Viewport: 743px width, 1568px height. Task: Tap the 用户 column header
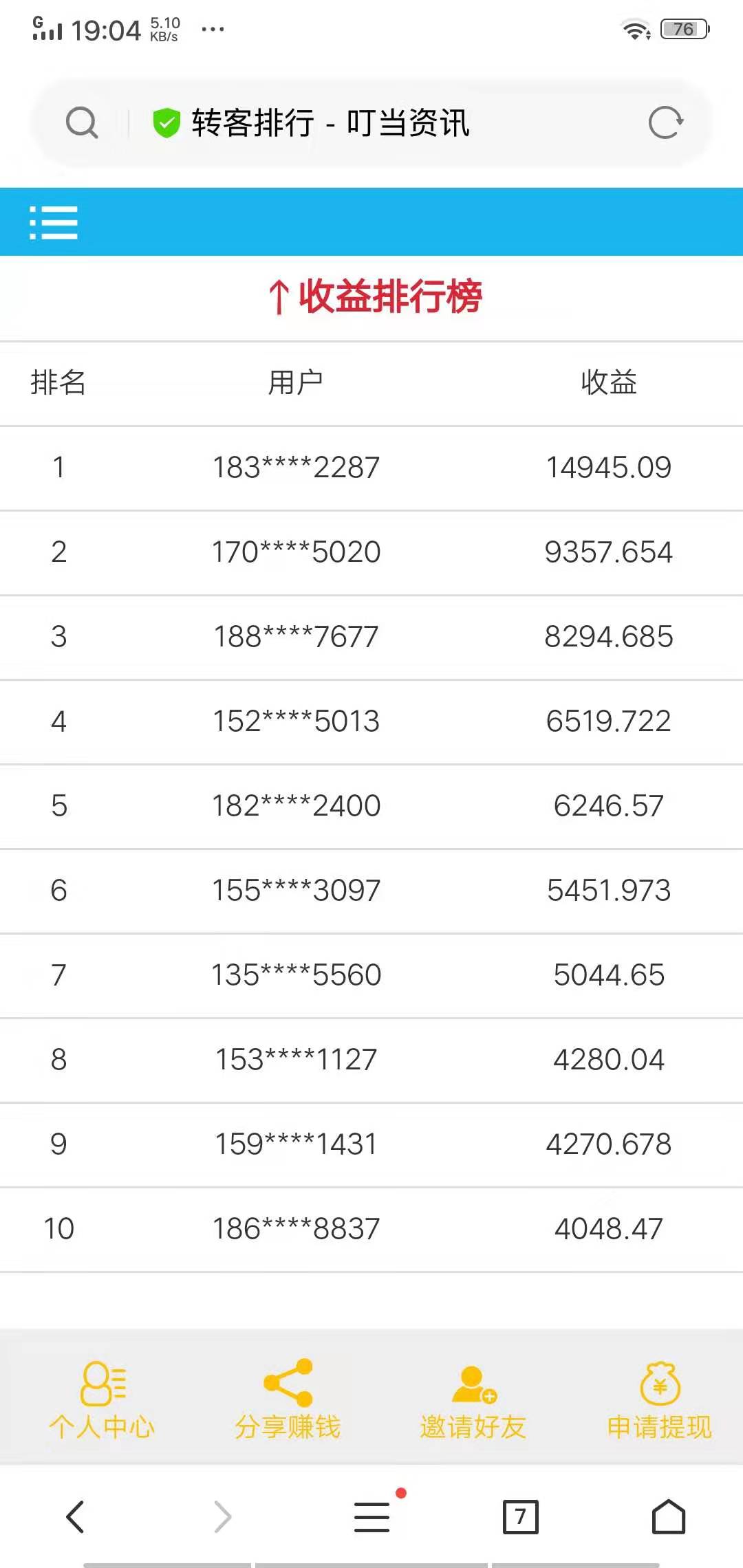(x=296, y=382)
